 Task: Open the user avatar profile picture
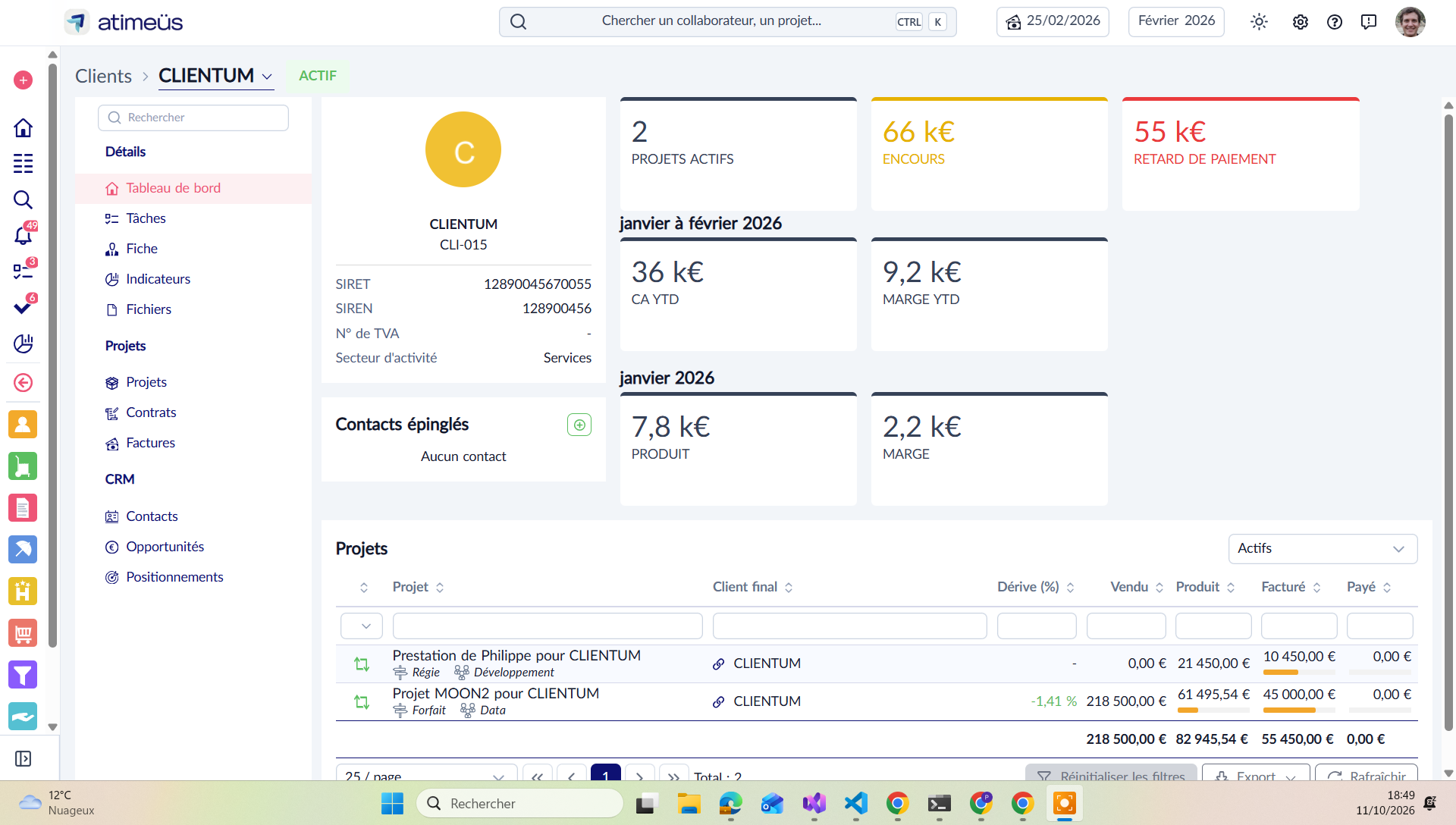coord(1410,22)
